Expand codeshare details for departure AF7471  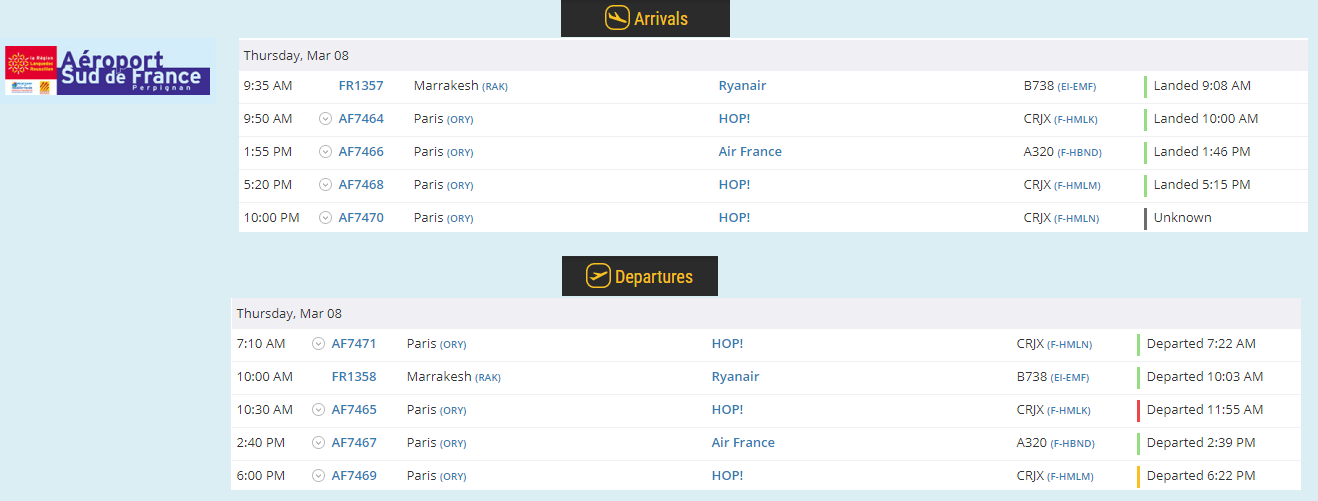tap(318, 344)
